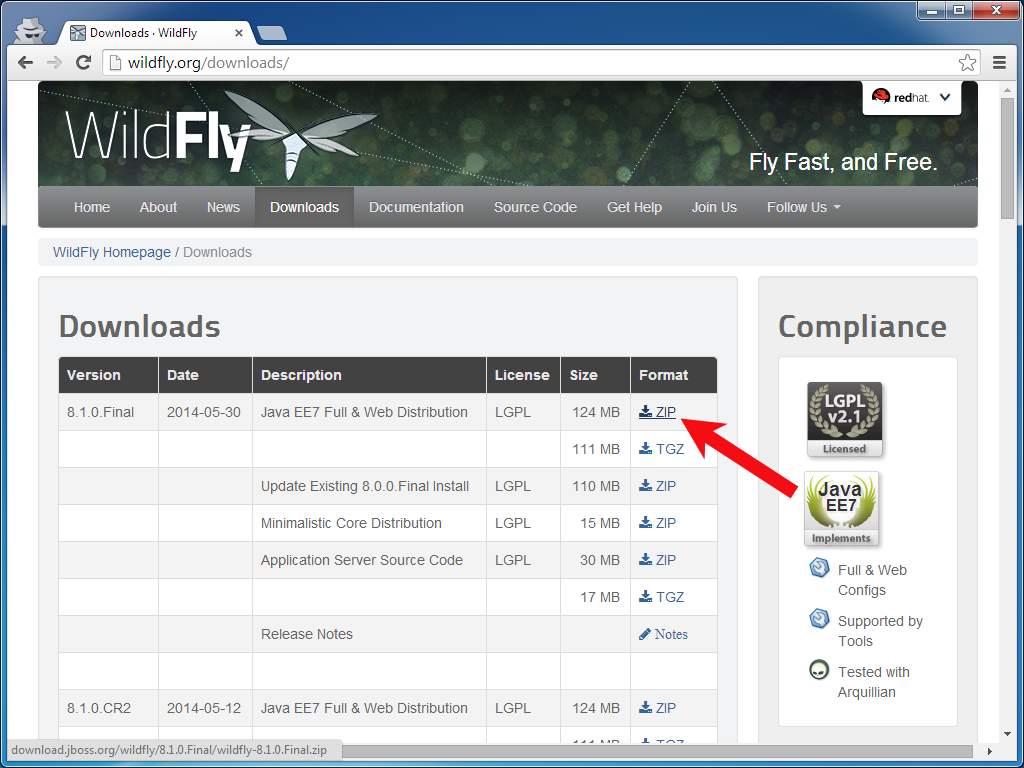Reload the page with the refresh icon

click(83, 63)
